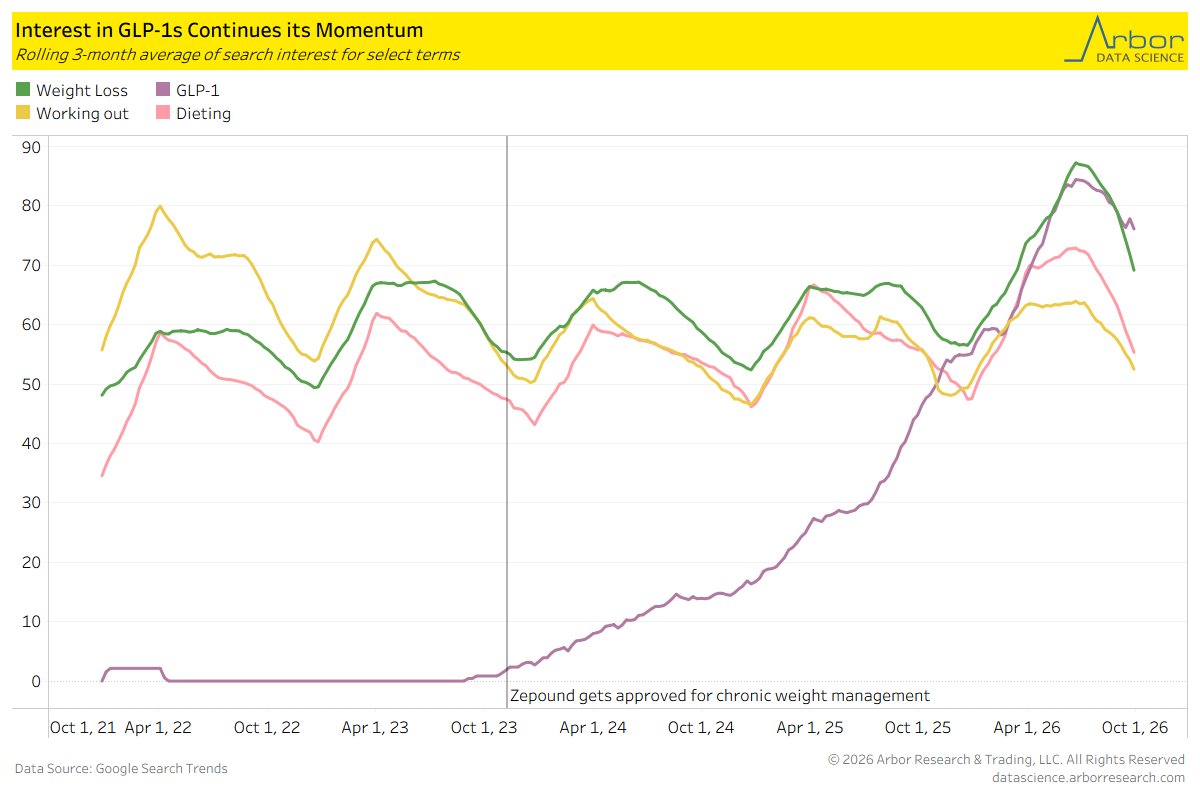Select the yellow Working out legend swatch
Screen dimensions: 1200x800
point(23,113)
